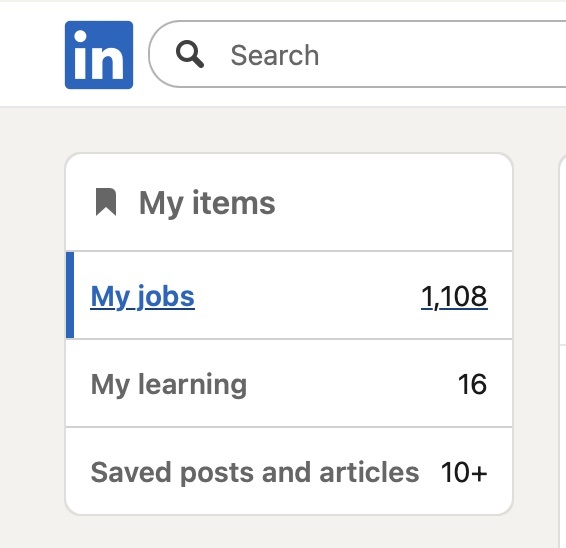Screen dimensions: 566x548
Task: Click the grey Search placeholder text
Action: coord(275,55)
